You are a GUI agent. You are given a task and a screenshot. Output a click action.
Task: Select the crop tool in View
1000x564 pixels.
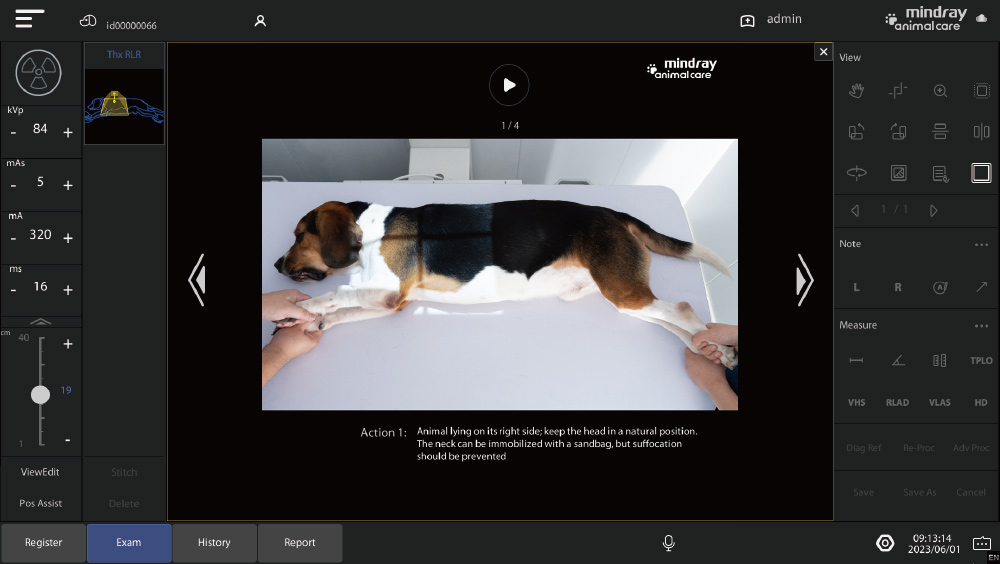[x=898, y=91]
